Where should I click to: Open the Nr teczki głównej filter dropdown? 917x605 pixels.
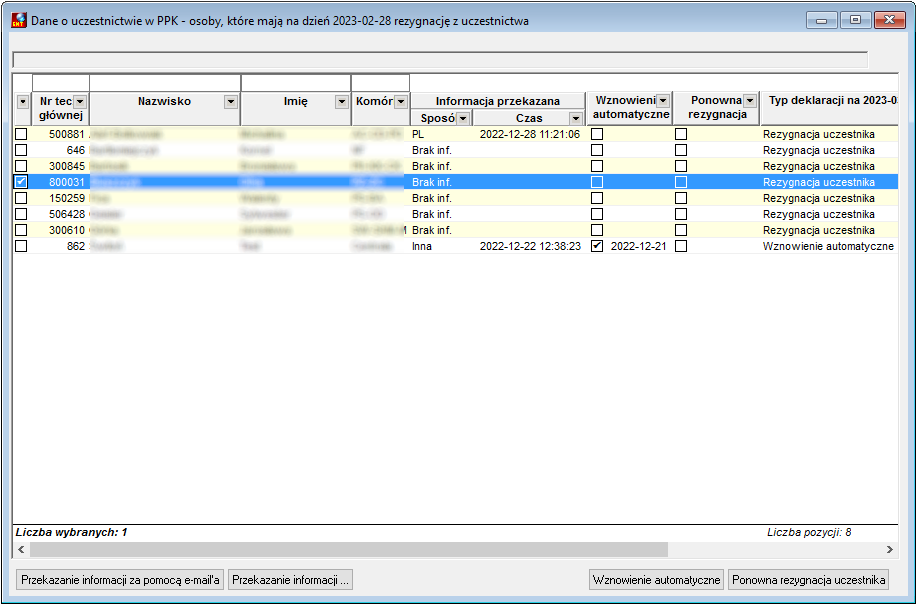click(80, 102)
